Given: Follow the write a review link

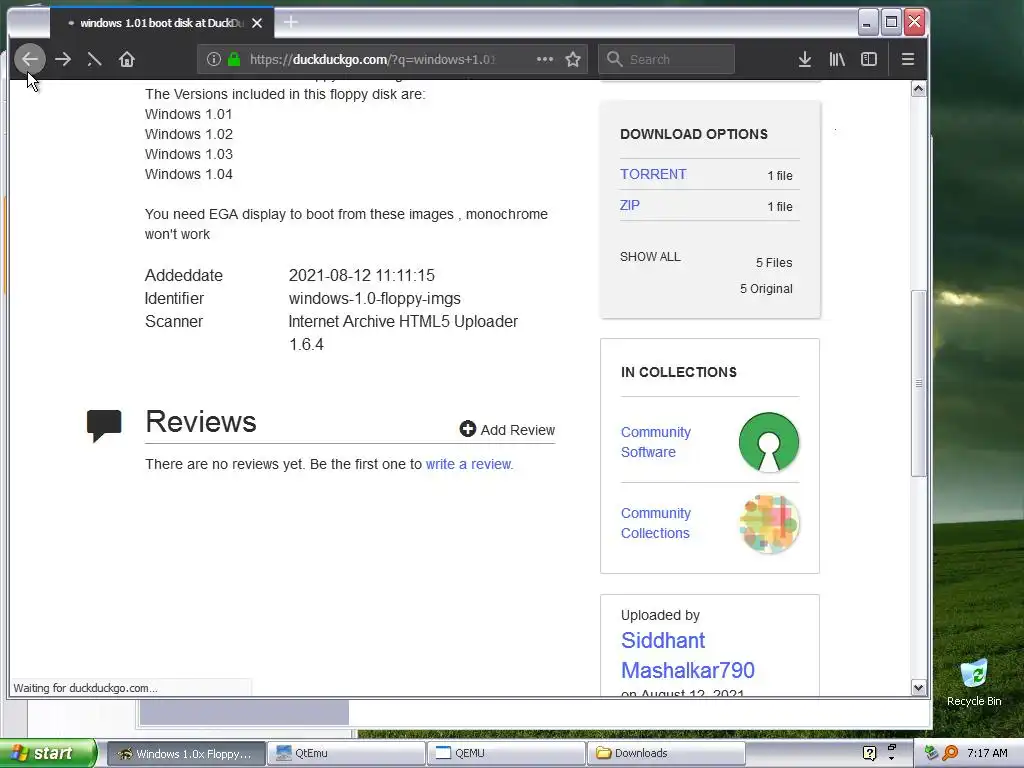Looking at the screenshot, I should coord(468,464).
